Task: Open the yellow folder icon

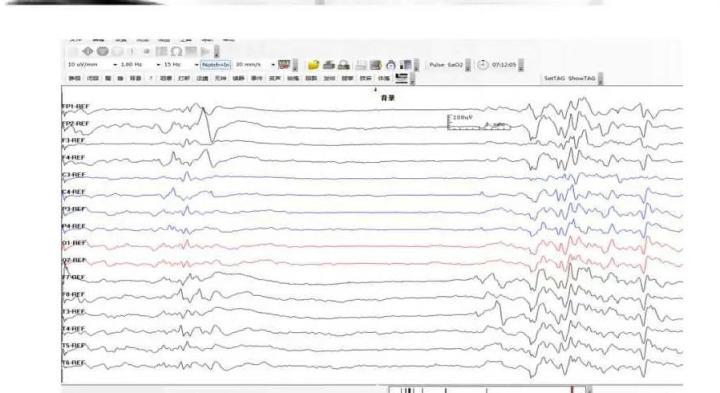Action: pyautogui.click(x=314, y=65)
